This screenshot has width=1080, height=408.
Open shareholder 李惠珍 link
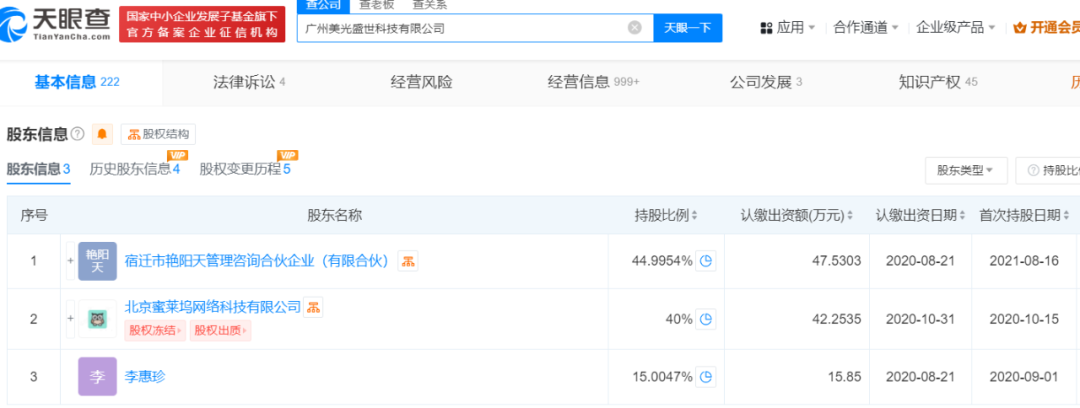tap(145, 376)
